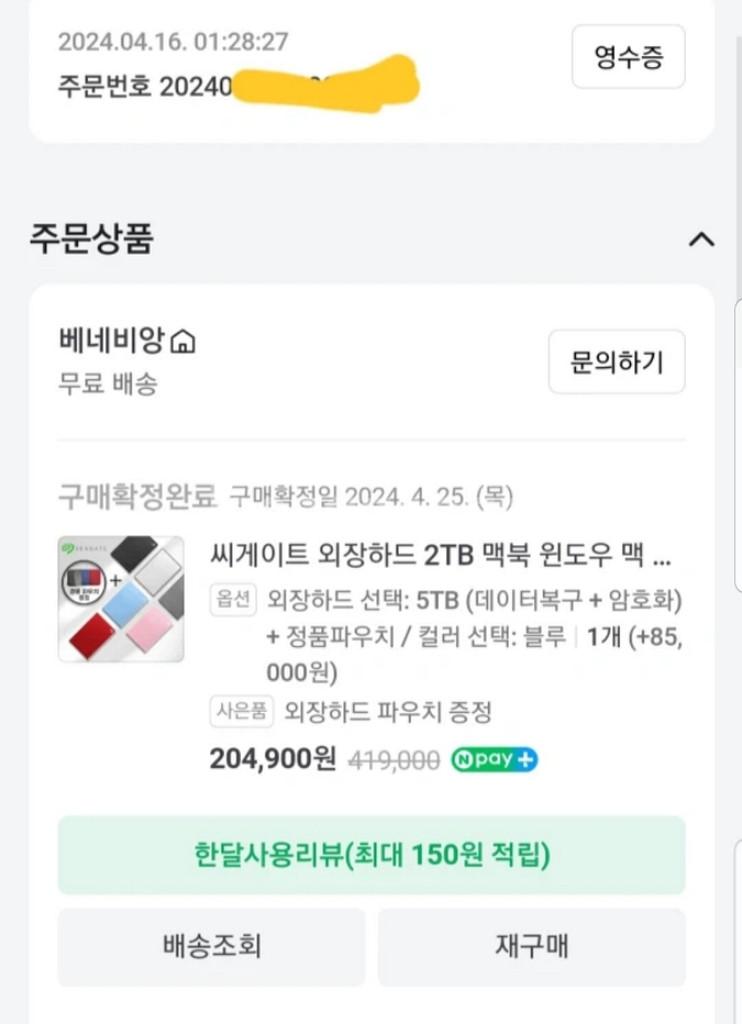Click the 204,900원 price
This screenshot has height=1024, width=742.
click(272, 759)
